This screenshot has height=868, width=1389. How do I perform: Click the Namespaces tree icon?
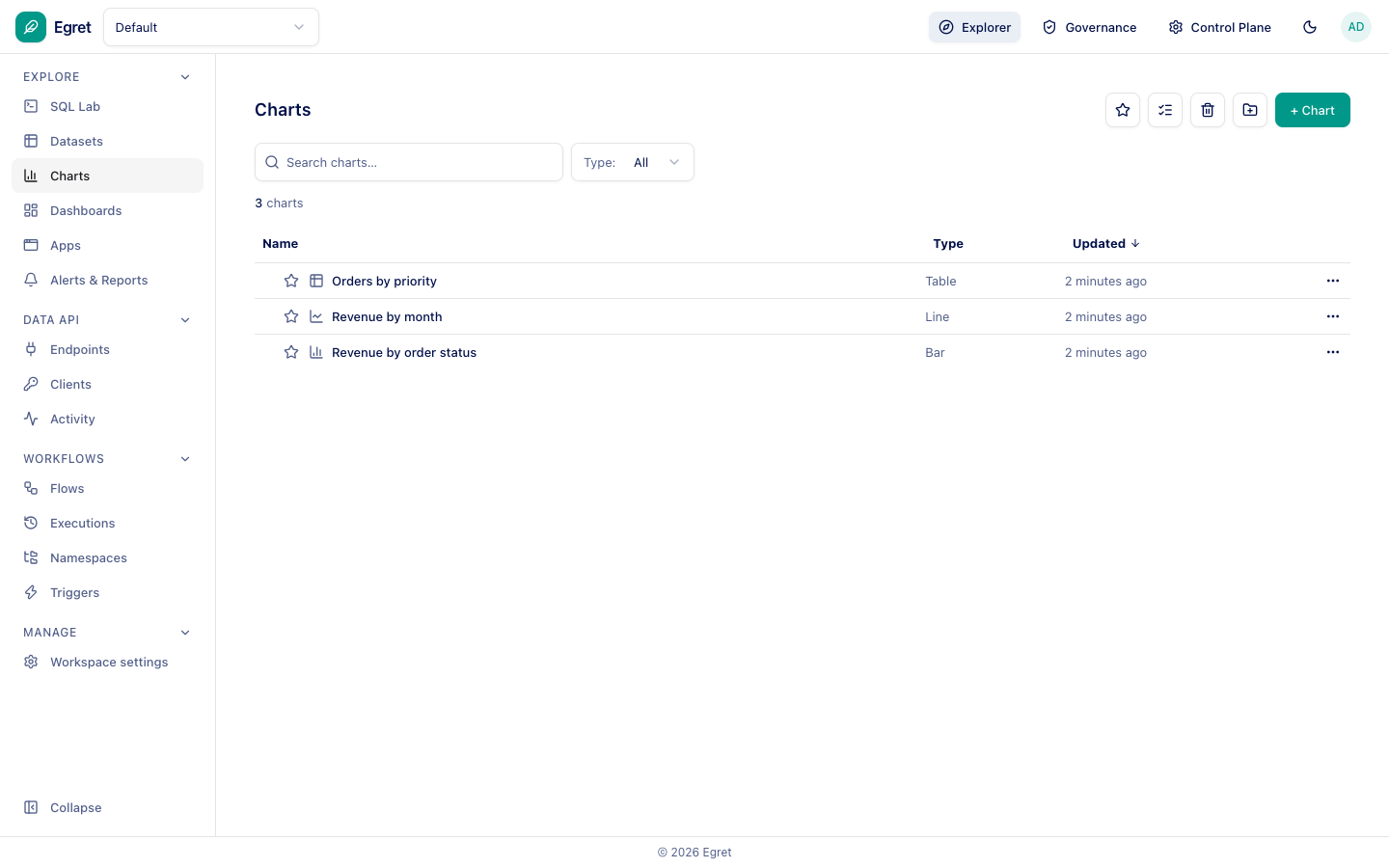tap(31, 557)
